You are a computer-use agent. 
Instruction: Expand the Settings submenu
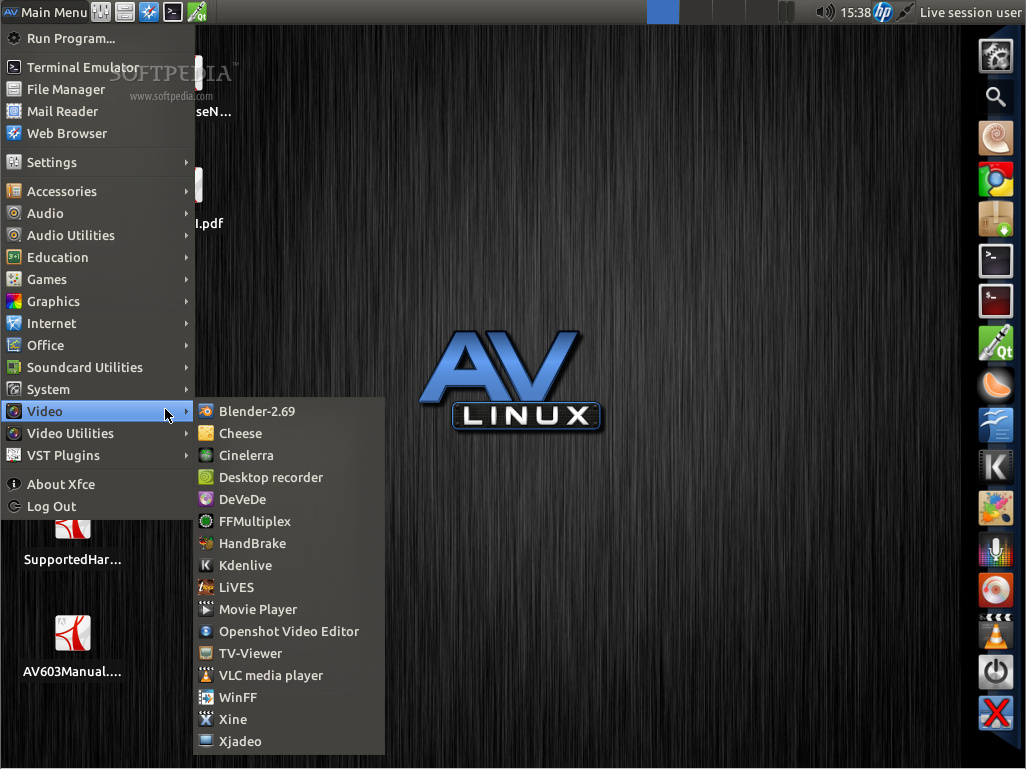point(98,162)
